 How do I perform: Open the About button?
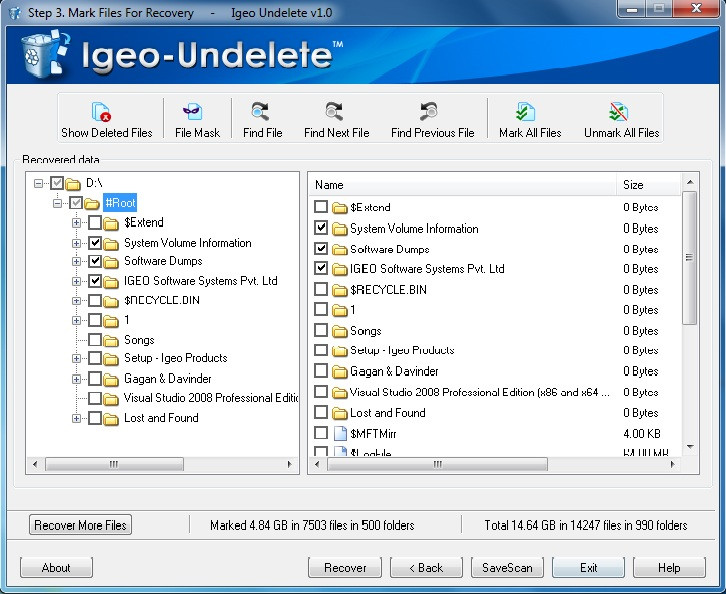(56, 568)
